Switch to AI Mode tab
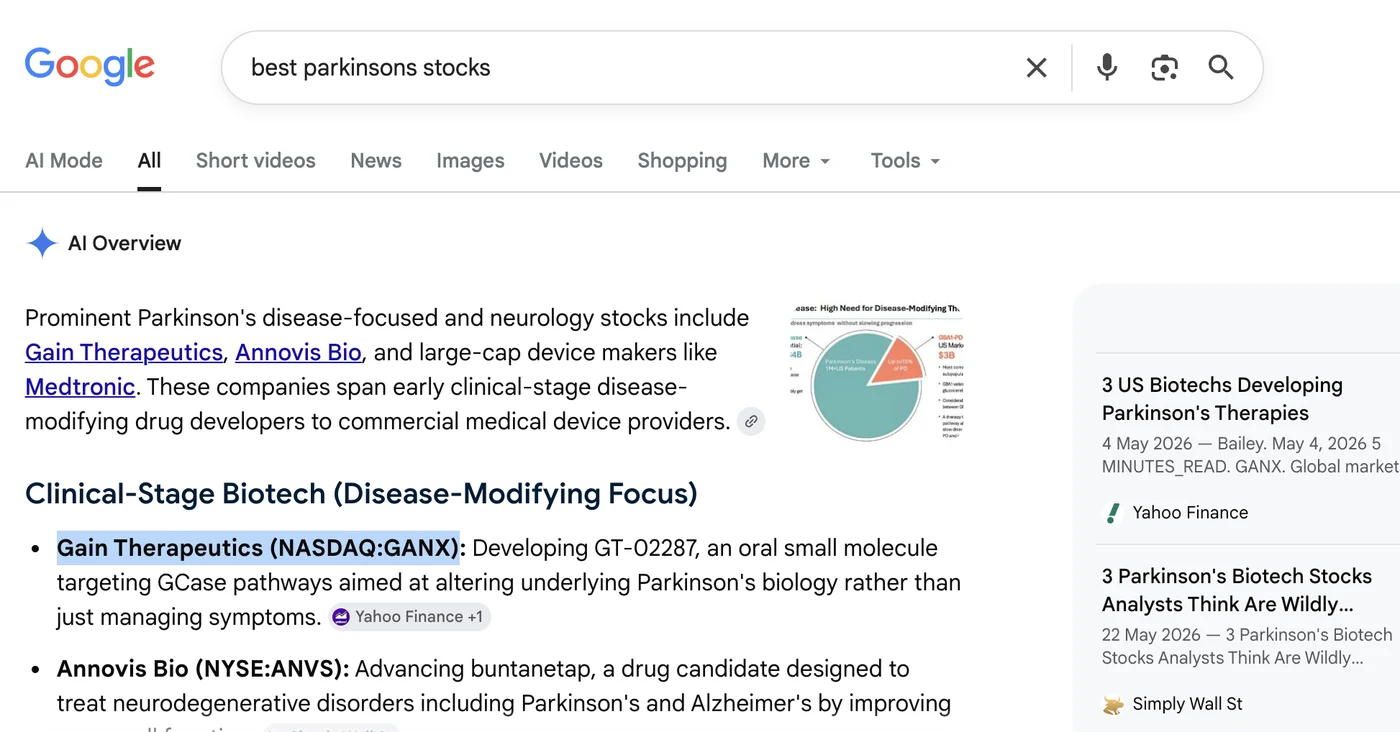The width and height of the screenshot is (1400, 732). 64,160
